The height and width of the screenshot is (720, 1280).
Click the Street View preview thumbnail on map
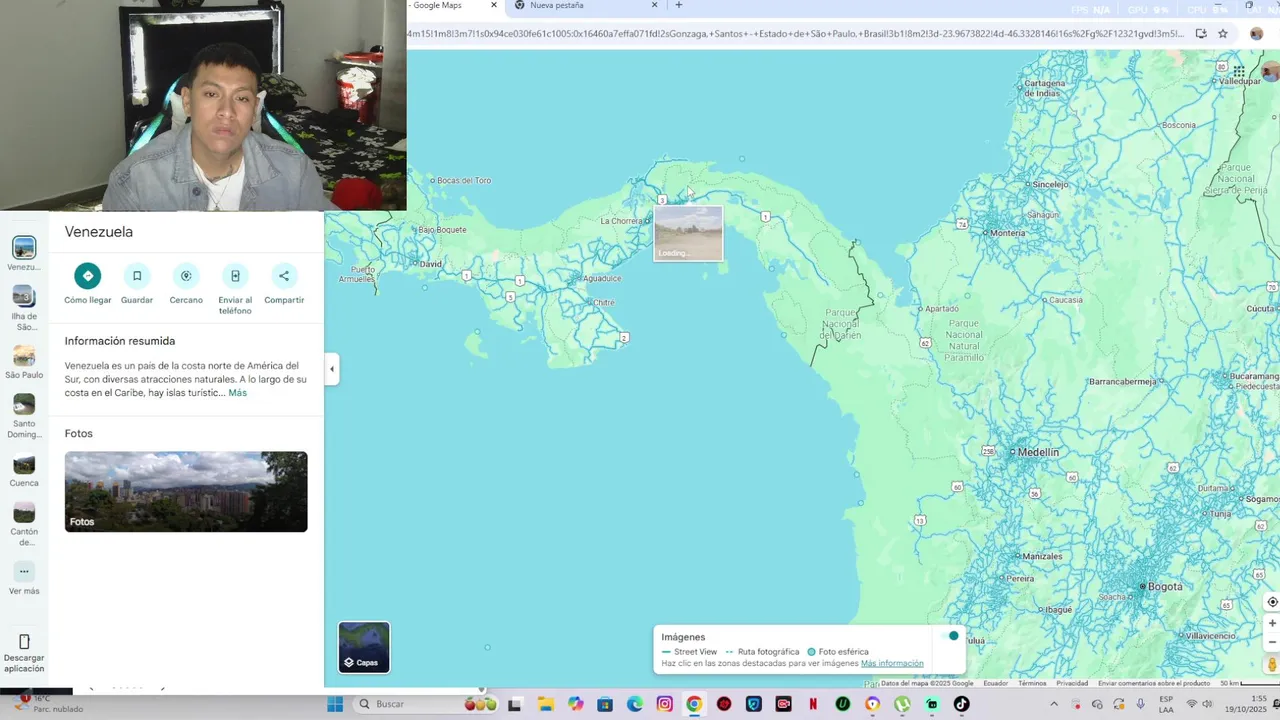(x=688, y=233)
